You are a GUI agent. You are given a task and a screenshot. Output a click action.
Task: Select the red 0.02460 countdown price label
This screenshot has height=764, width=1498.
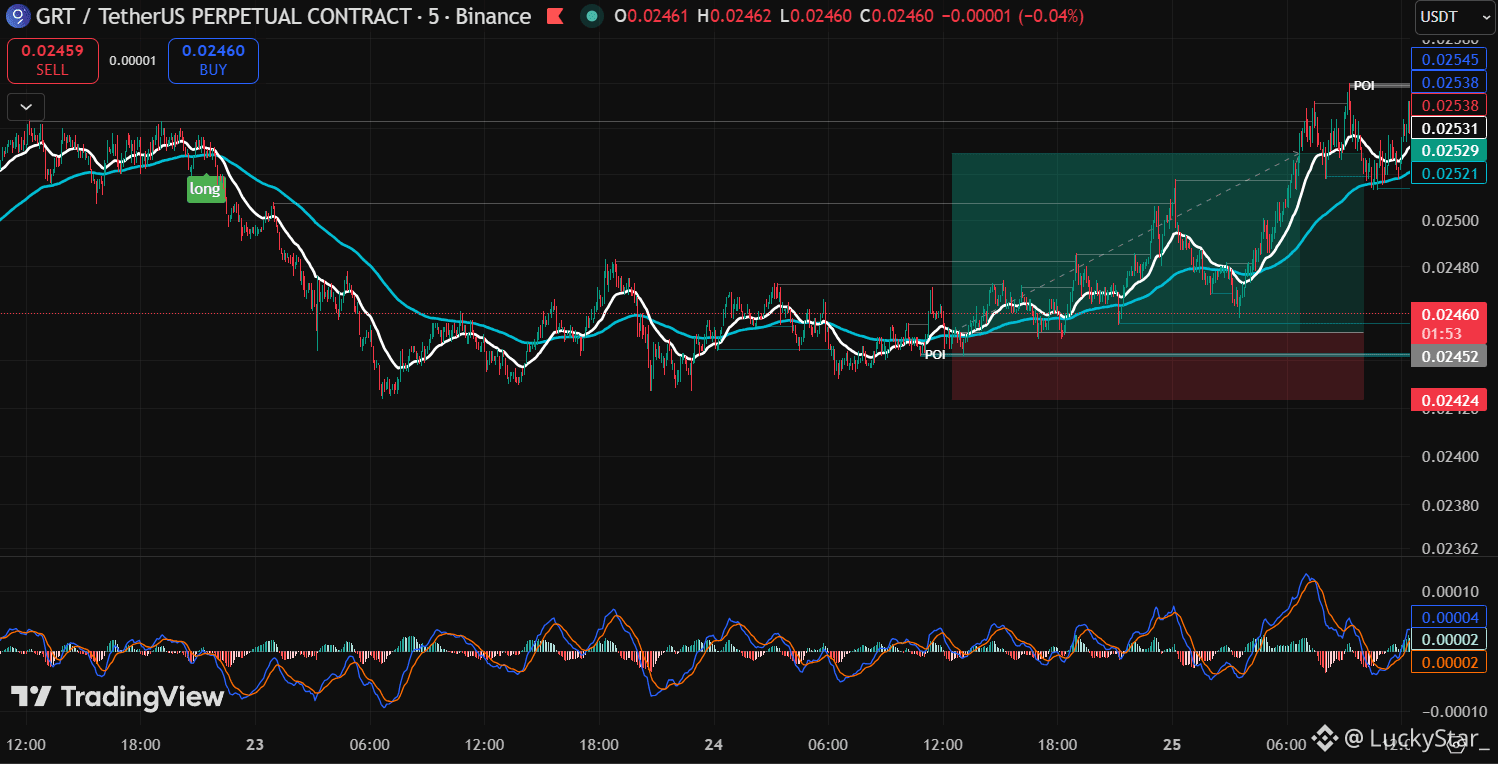(1449, 323)
